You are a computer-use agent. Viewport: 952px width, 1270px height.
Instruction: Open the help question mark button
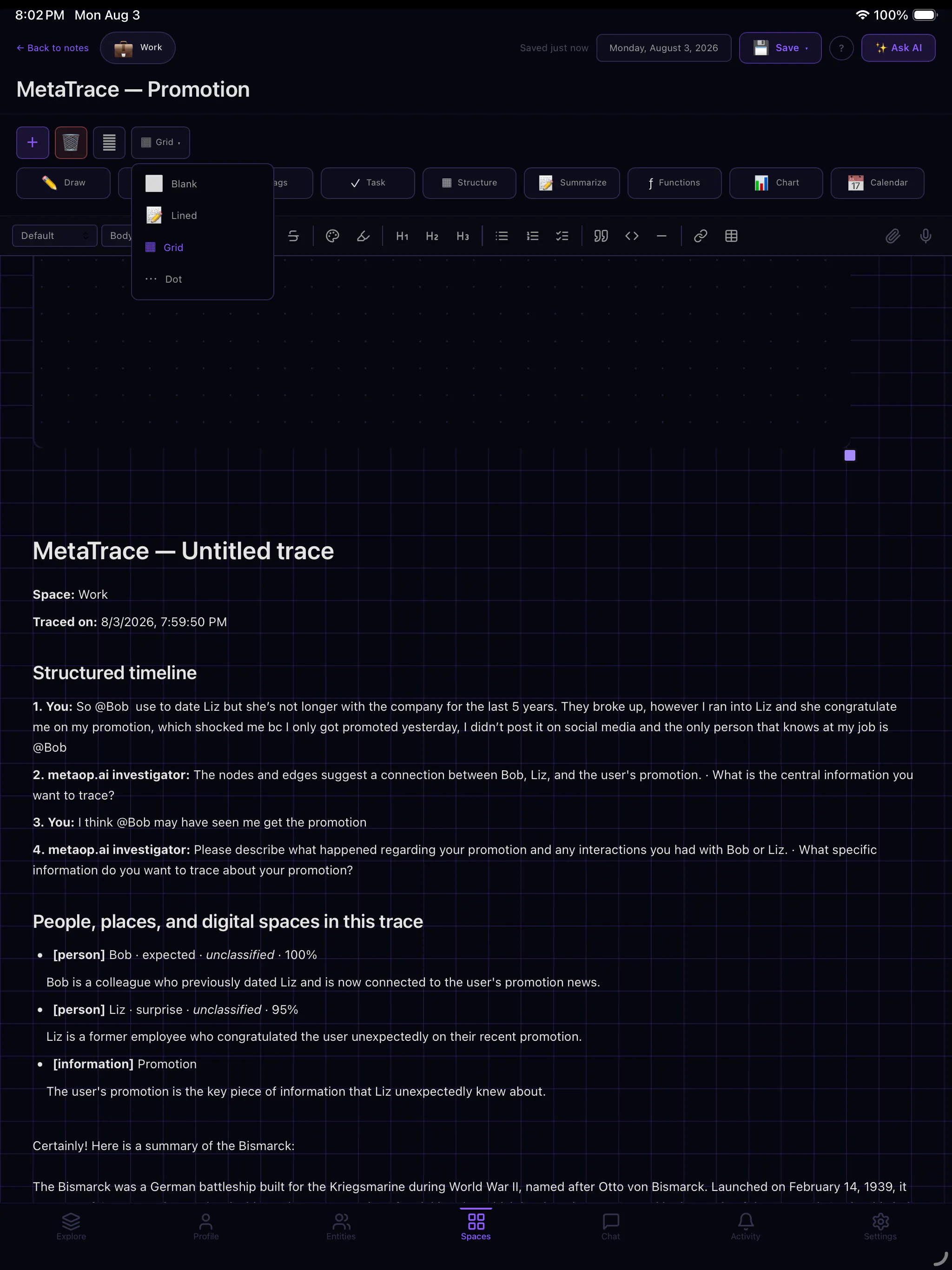point(841,48)
